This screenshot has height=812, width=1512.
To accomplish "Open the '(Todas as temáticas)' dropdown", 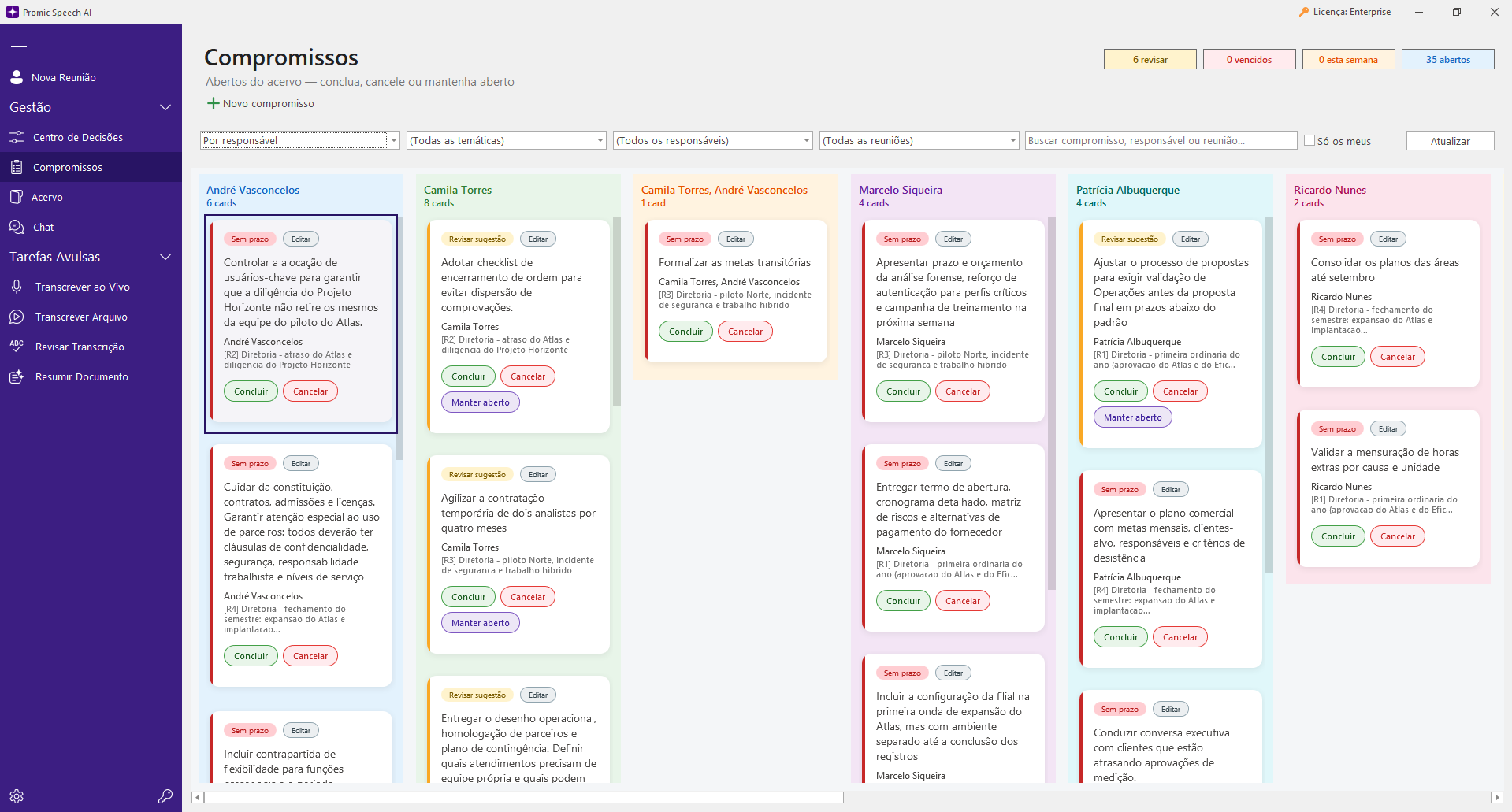I will click(x=507, y=140).
